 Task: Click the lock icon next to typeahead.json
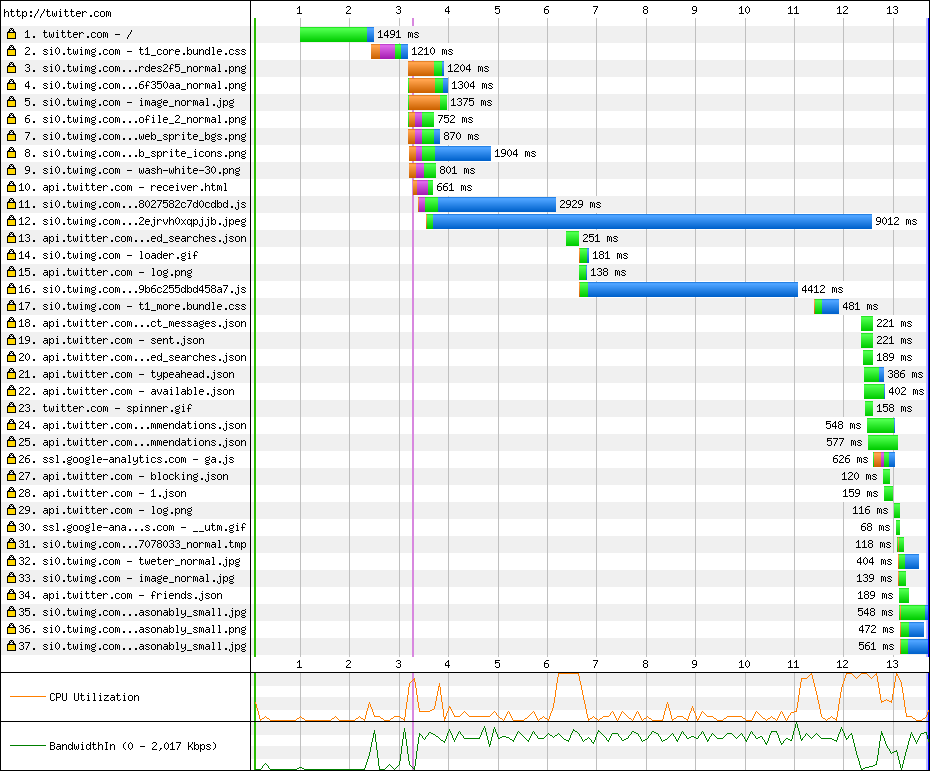pos(11,374)
